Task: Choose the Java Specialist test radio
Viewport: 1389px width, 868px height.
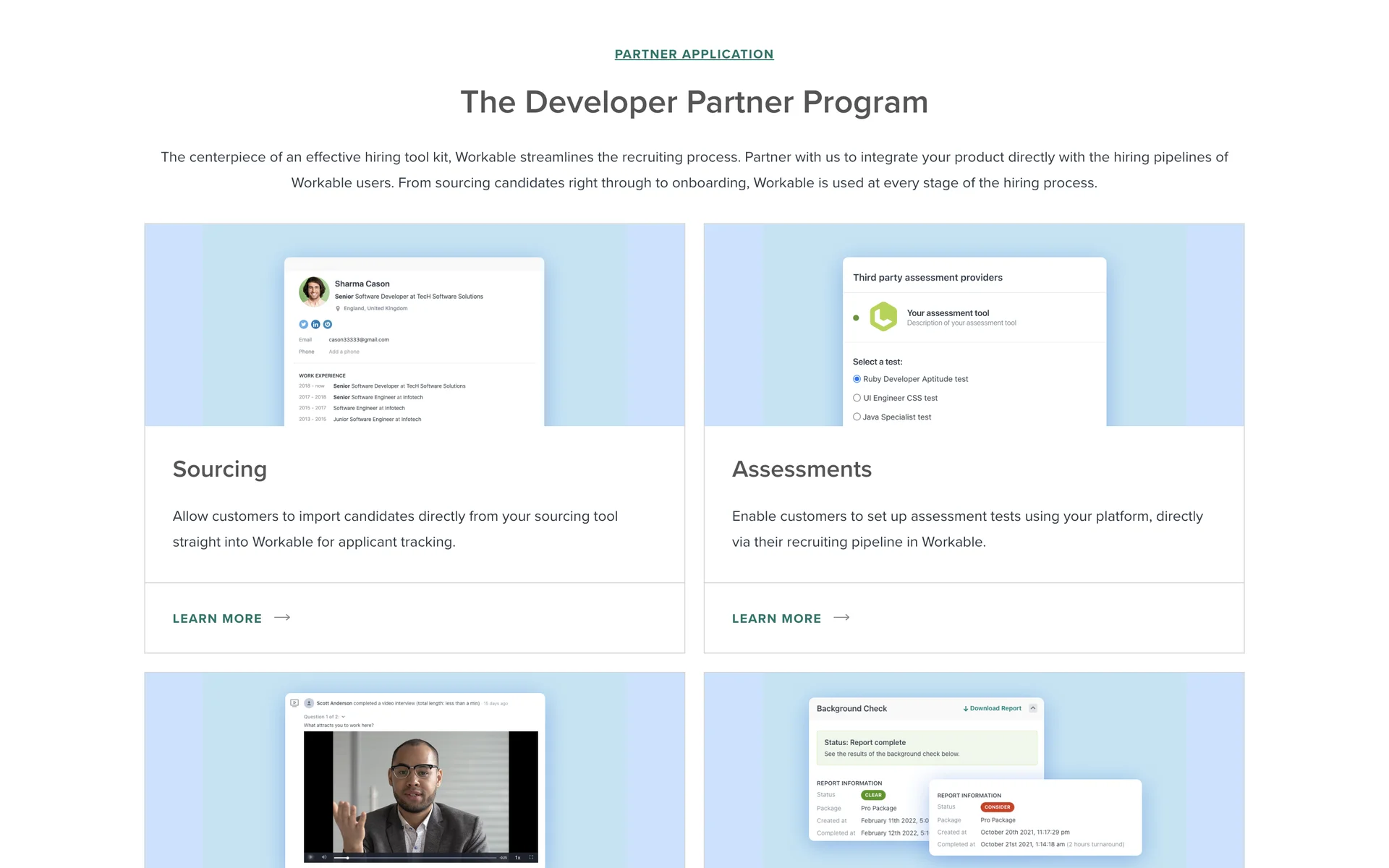Action: tap(857, 417)
